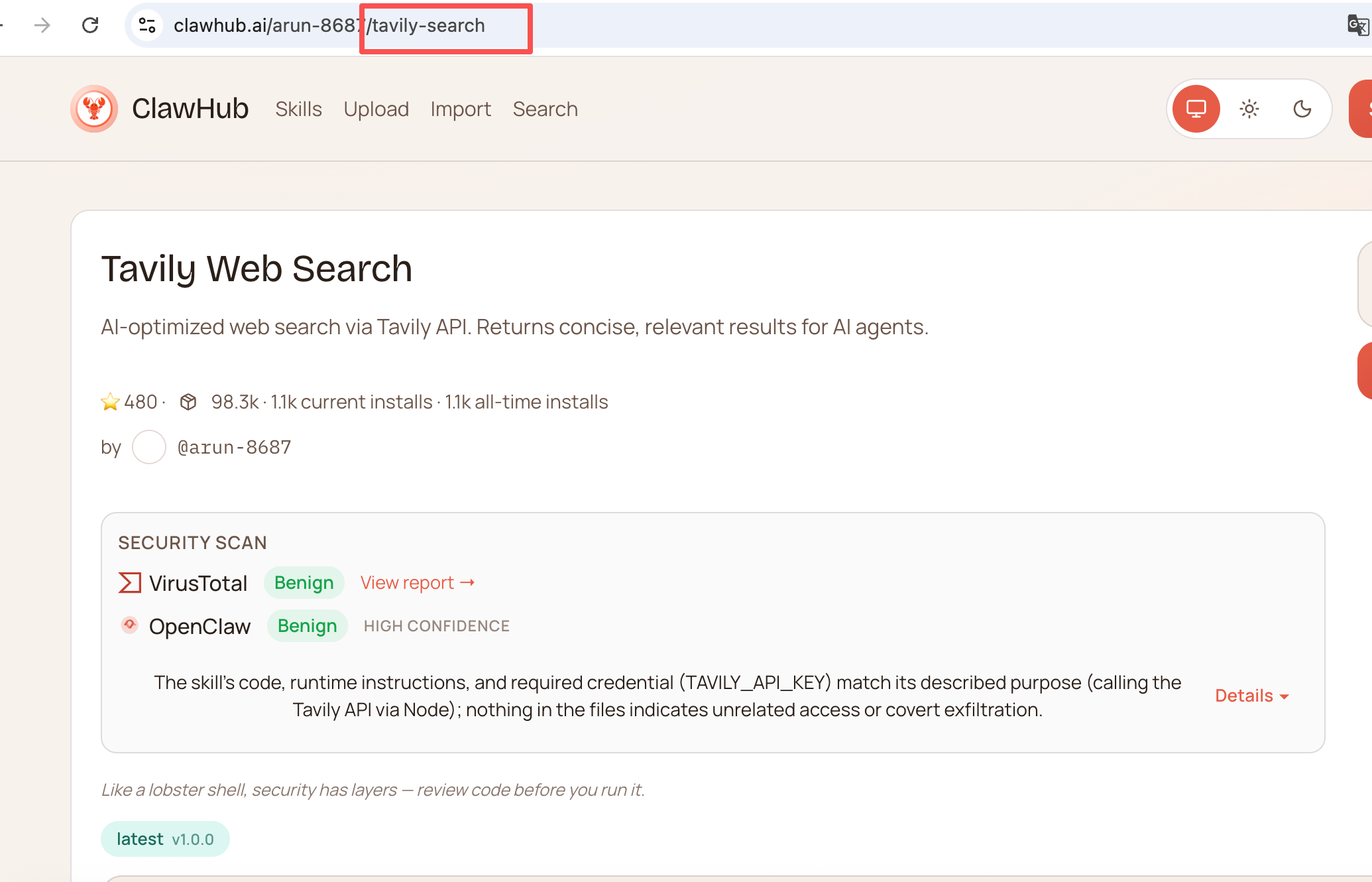1372x882 pixels.
Task: Click the OpenClaw scanner icon
Action: click(x=129, y=625)
